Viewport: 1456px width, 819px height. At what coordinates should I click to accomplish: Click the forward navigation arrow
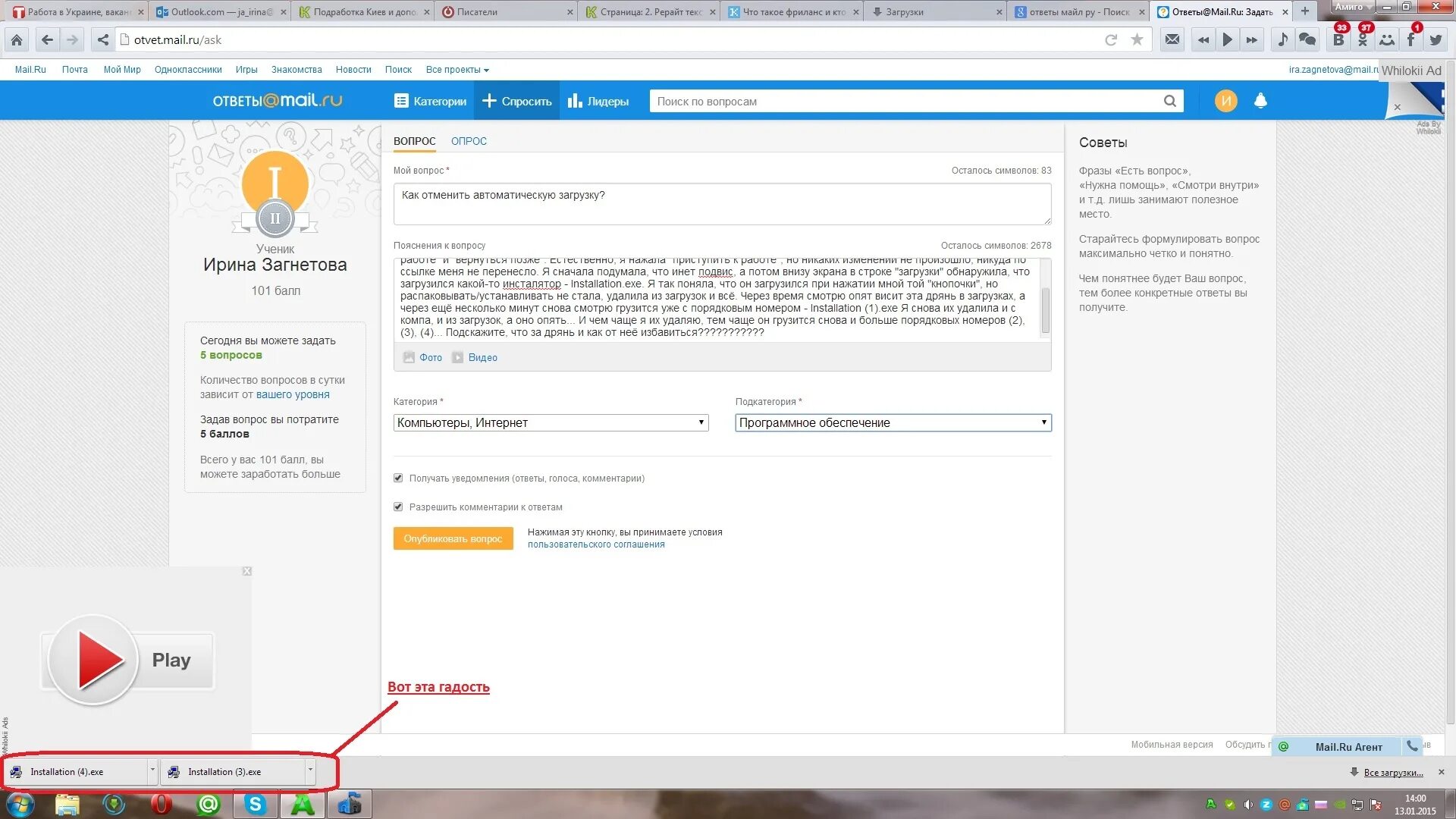tap(73, 40)
